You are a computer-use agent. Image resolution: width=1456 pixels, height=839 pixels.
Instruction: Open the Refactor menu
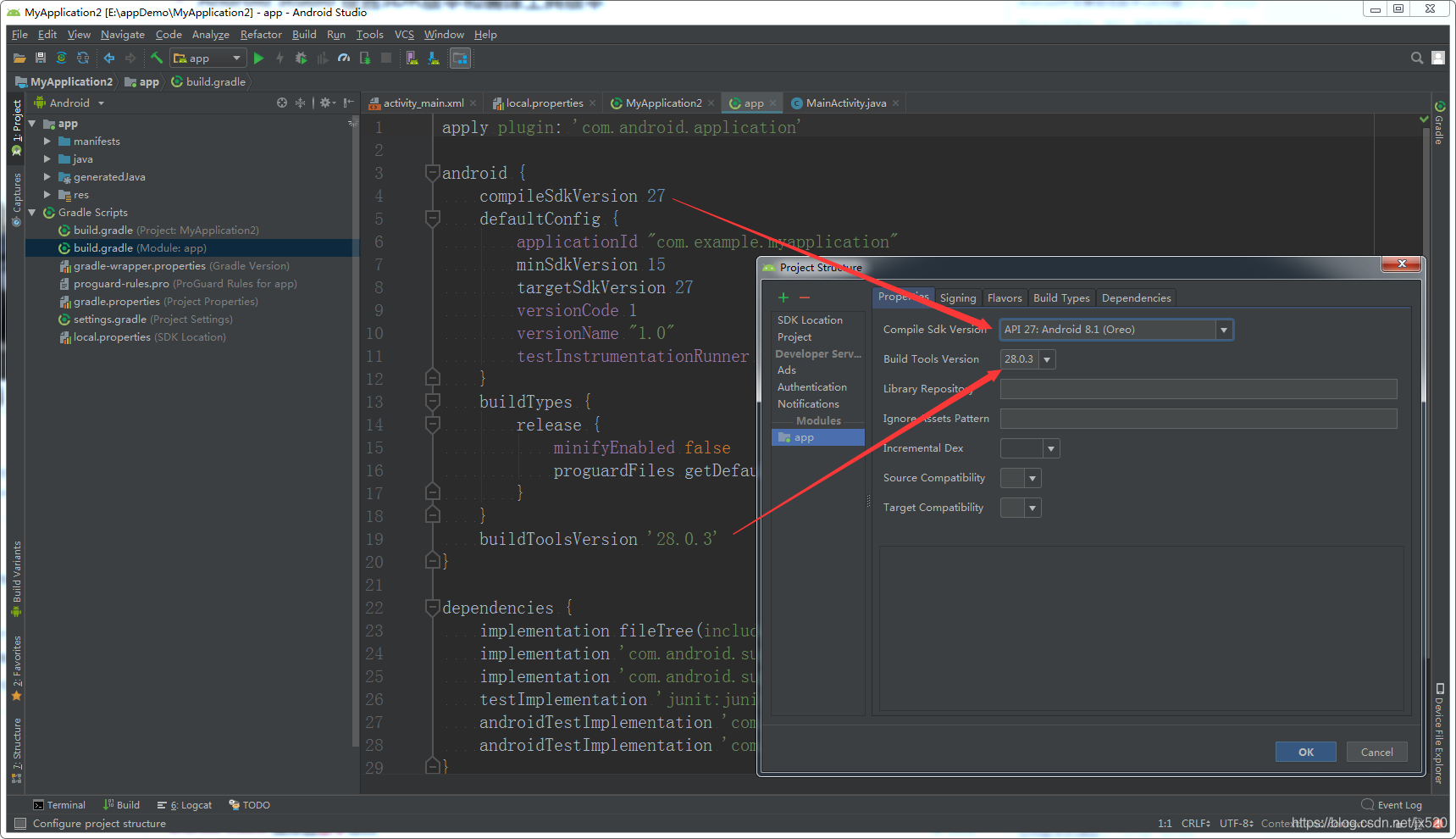click(x=261, y=35)
